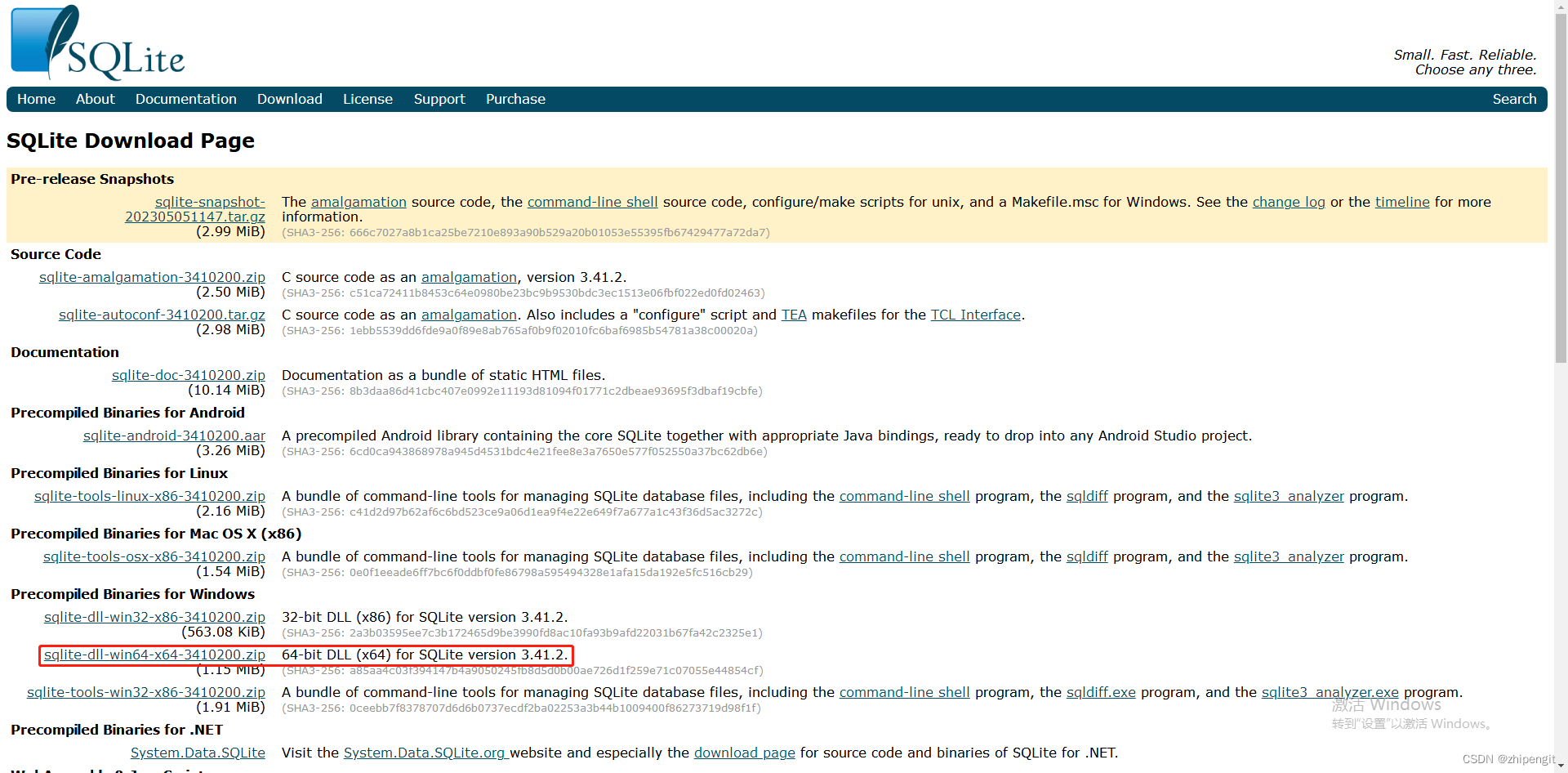This screenshot has height=773, width=1568.
Task: Select Download in the navigation bar
Action: pyautogui.click(x=290, y=99)
